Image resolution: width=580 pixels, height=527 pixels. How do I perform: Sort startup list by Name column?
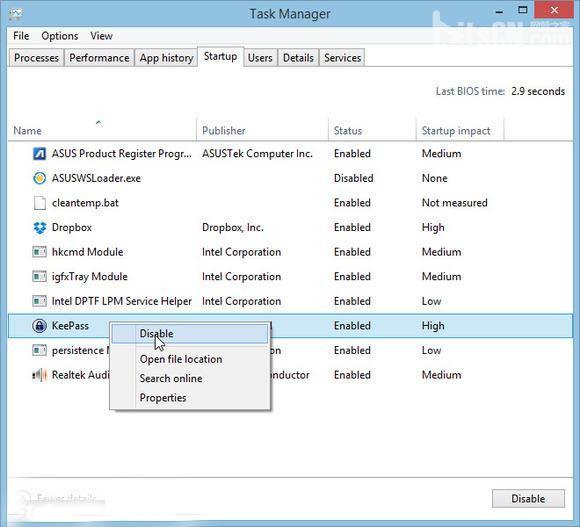[27, 131]
